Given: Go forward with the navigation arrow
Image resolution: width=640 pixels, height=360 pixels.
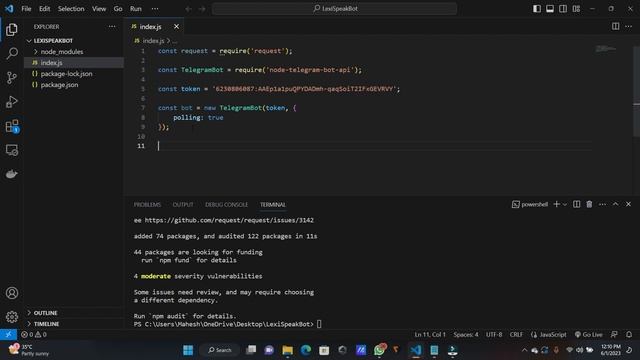Looking at the screenshot, I should pyautogui.click(x=202, y=9).
